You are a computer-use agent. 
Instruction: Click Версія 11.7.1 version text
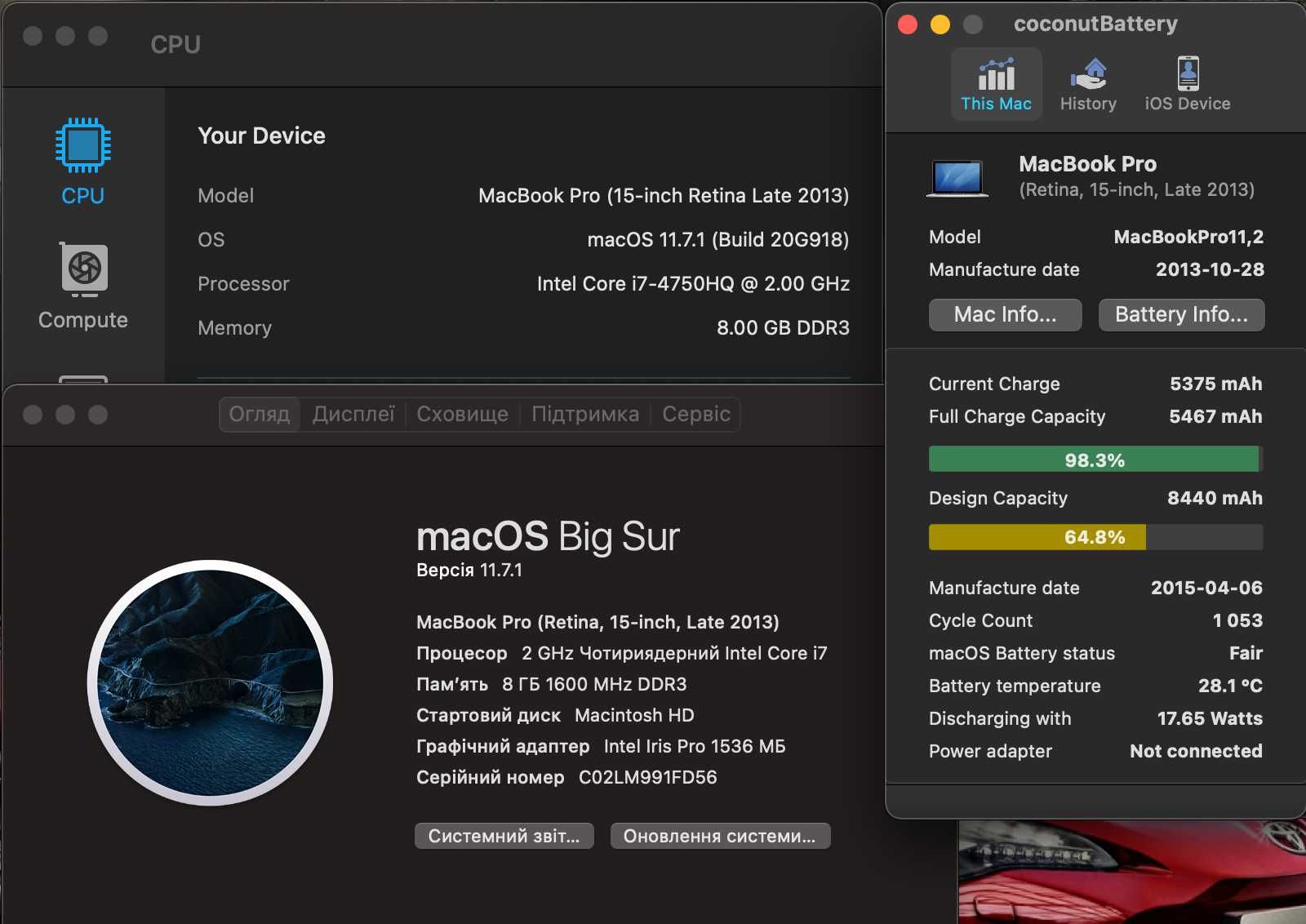[469, 570]
